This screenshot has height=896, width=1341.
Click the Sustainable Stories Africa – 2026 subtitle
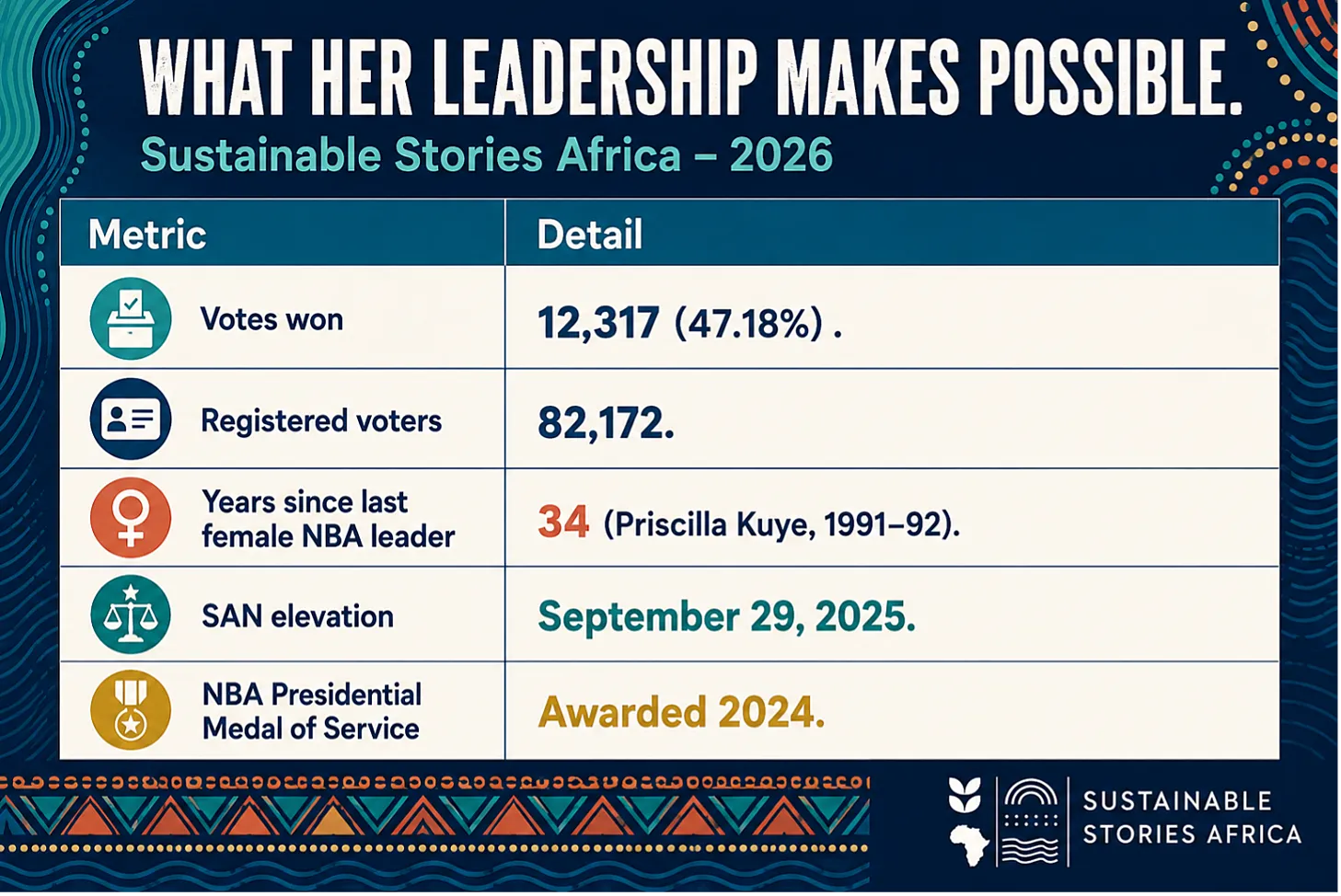click(487, 155)
